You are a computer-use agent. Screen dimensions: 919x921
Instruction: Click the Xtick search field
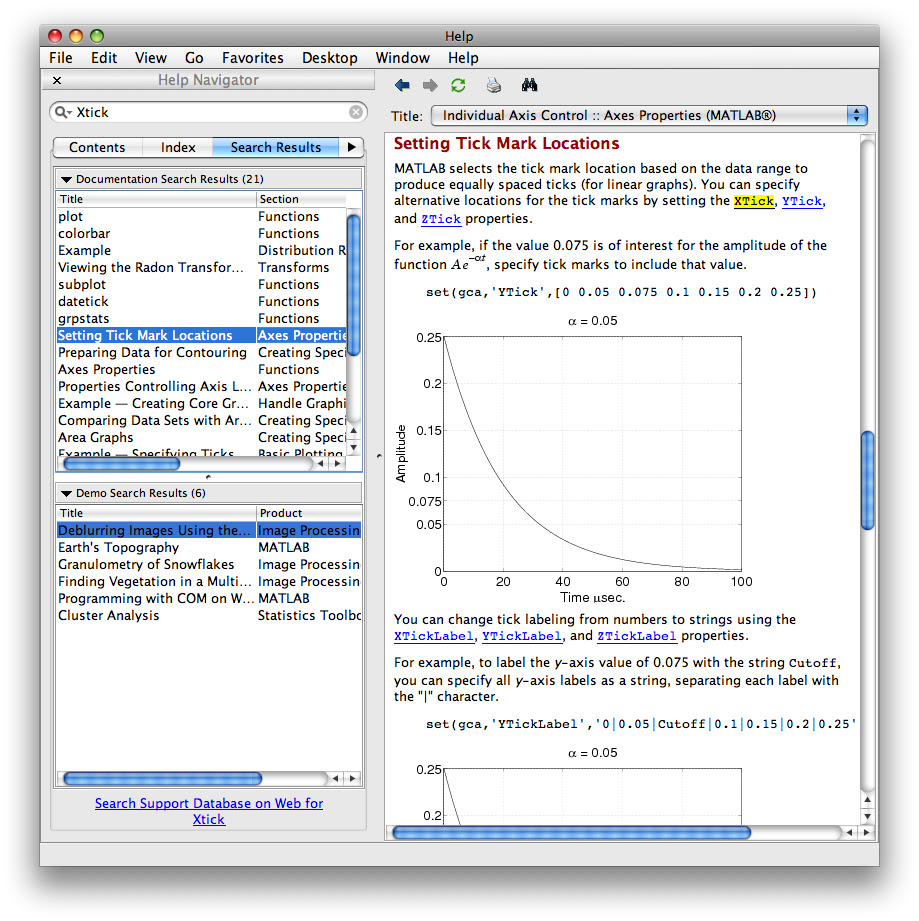tap(208, 112)
